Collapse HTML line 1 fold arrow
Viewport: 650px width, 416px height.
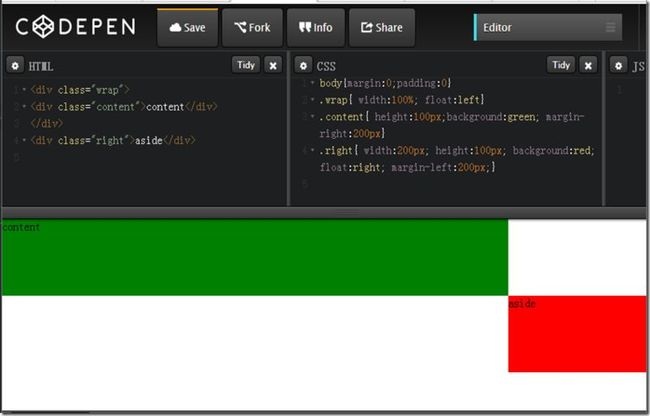(x=24, y=89)
